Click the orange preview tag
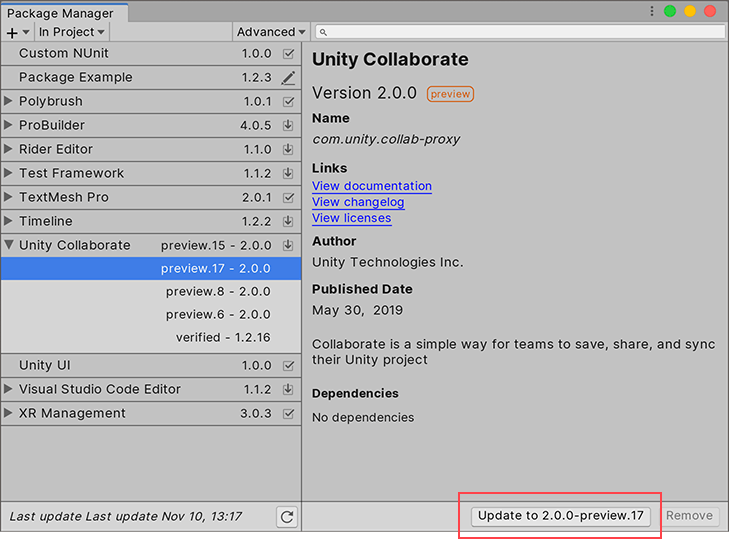The image size is (729, 550). [x=450, y=94]
